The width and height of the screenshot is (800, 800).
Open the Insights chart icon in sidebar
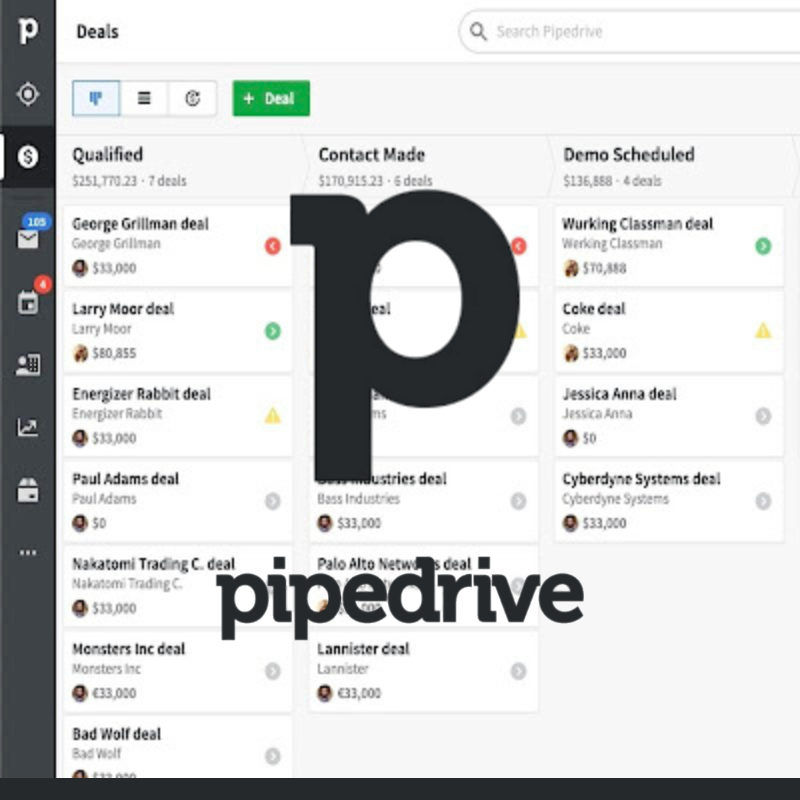28,428
